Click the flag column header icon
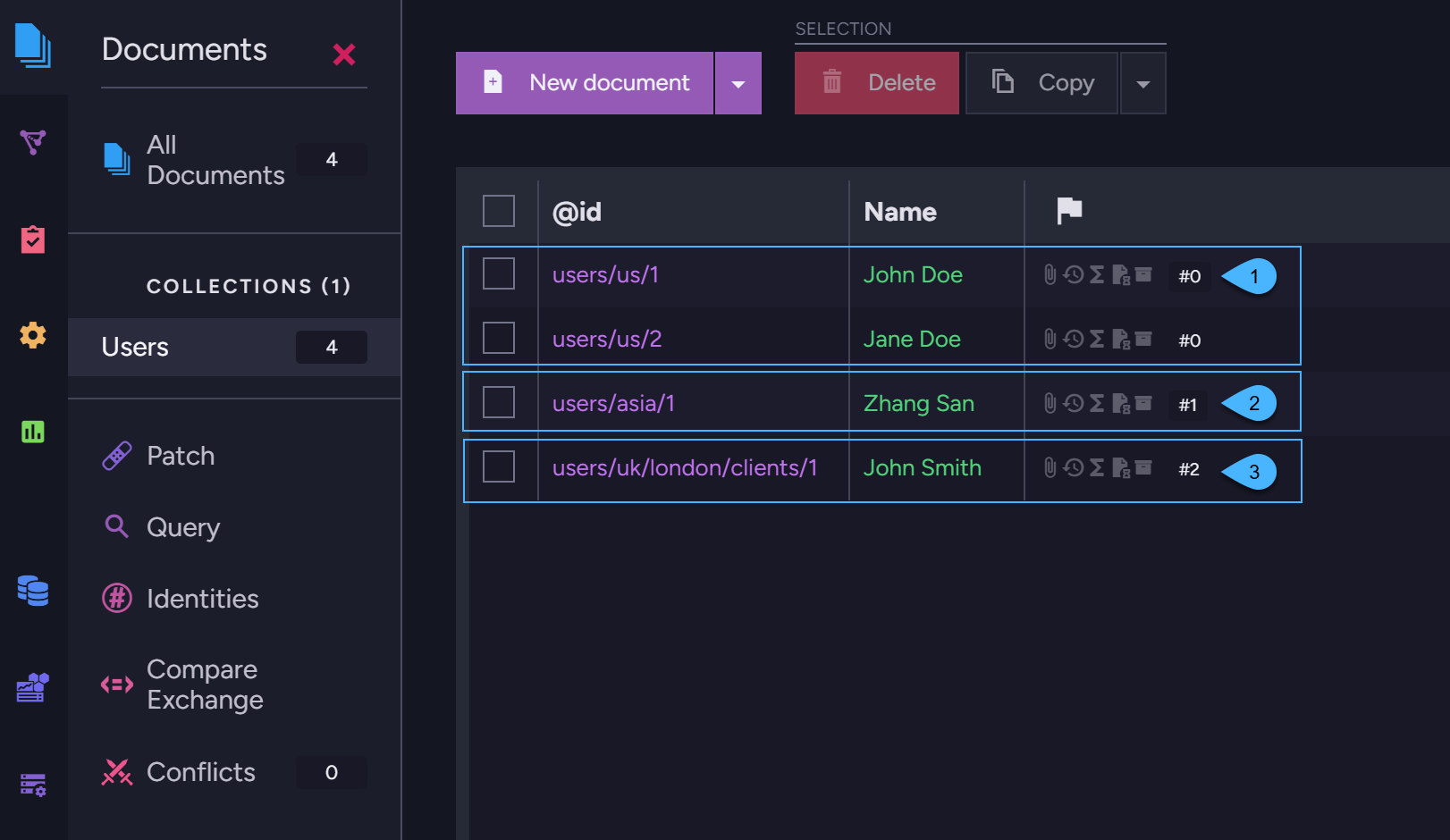The width and height of the screenshot is (1450, 840). (x=1069, y=211)
